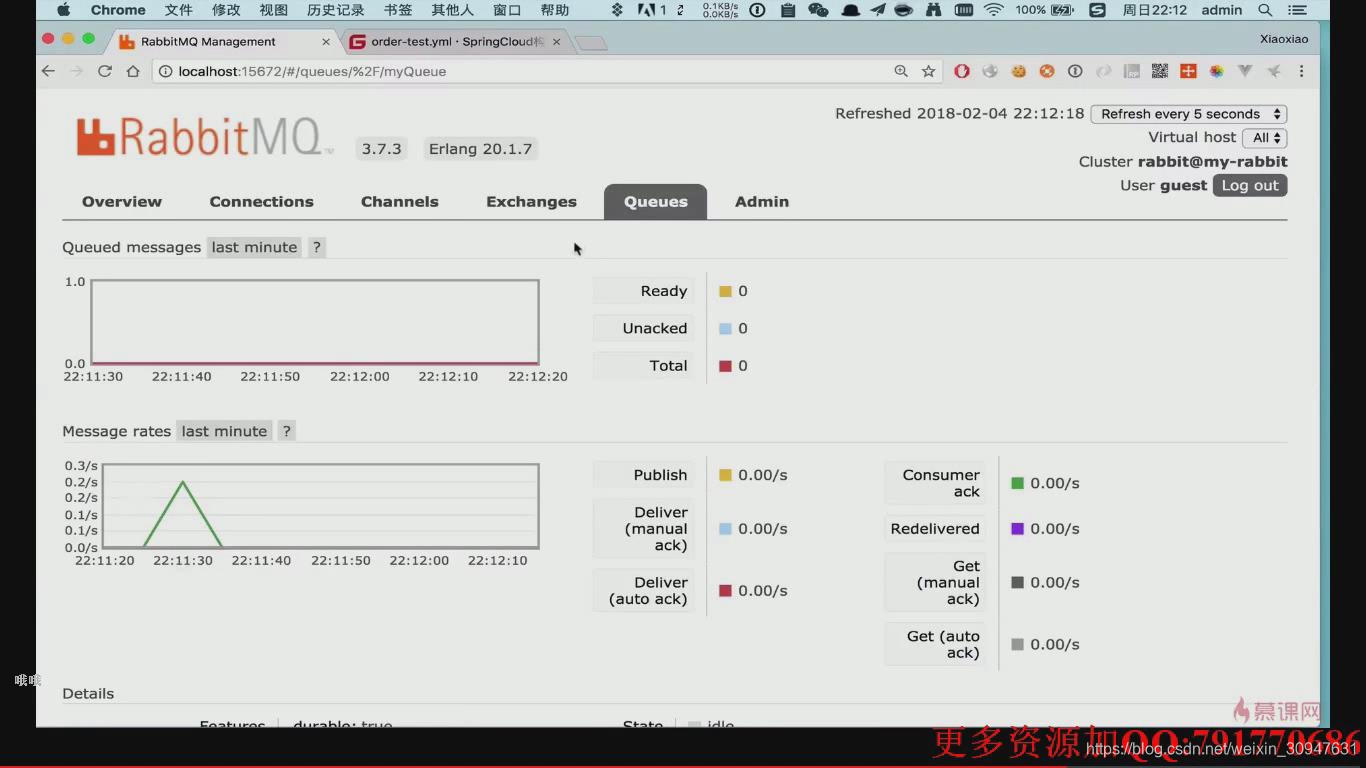Open the 文件 menu

tap(178, 10)
